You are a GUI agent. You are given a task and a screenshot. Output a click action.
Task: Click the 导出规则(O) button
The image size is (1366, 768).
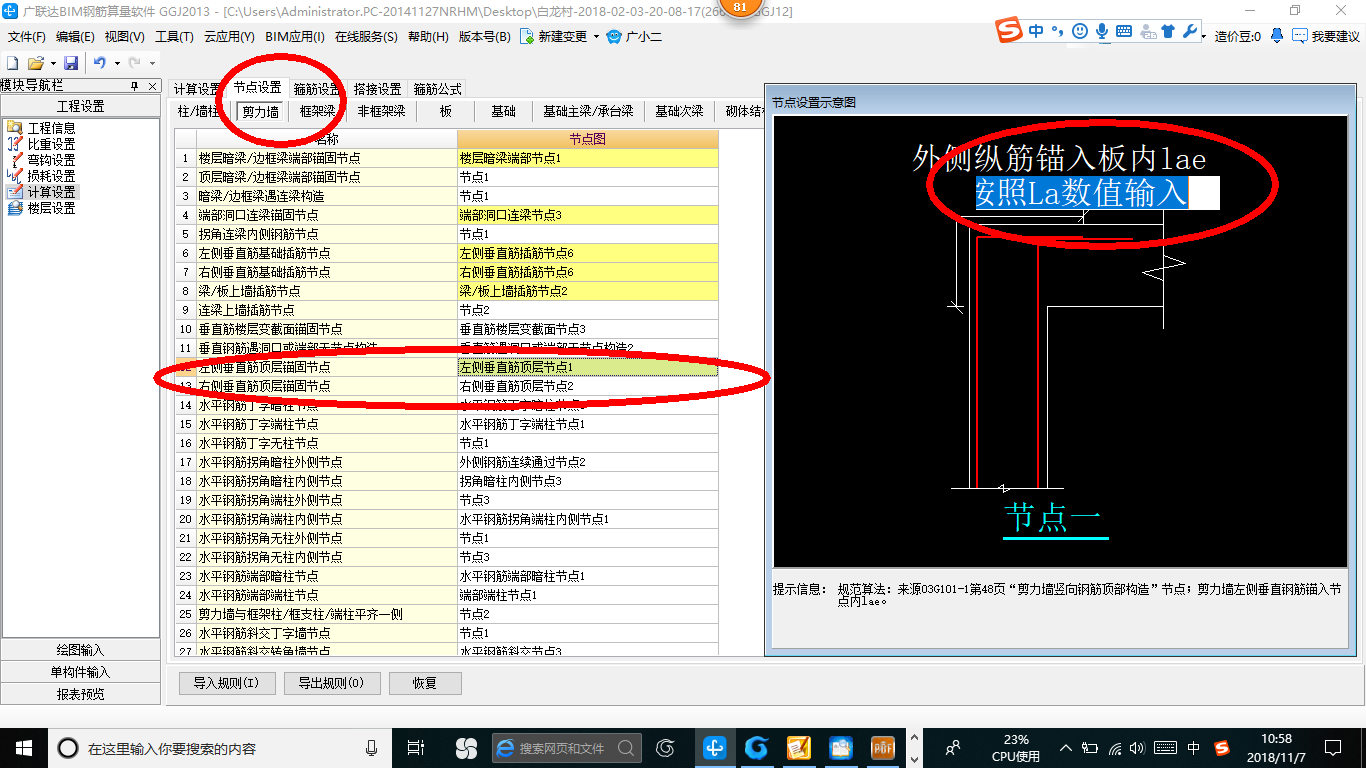[x=332, y=683]
